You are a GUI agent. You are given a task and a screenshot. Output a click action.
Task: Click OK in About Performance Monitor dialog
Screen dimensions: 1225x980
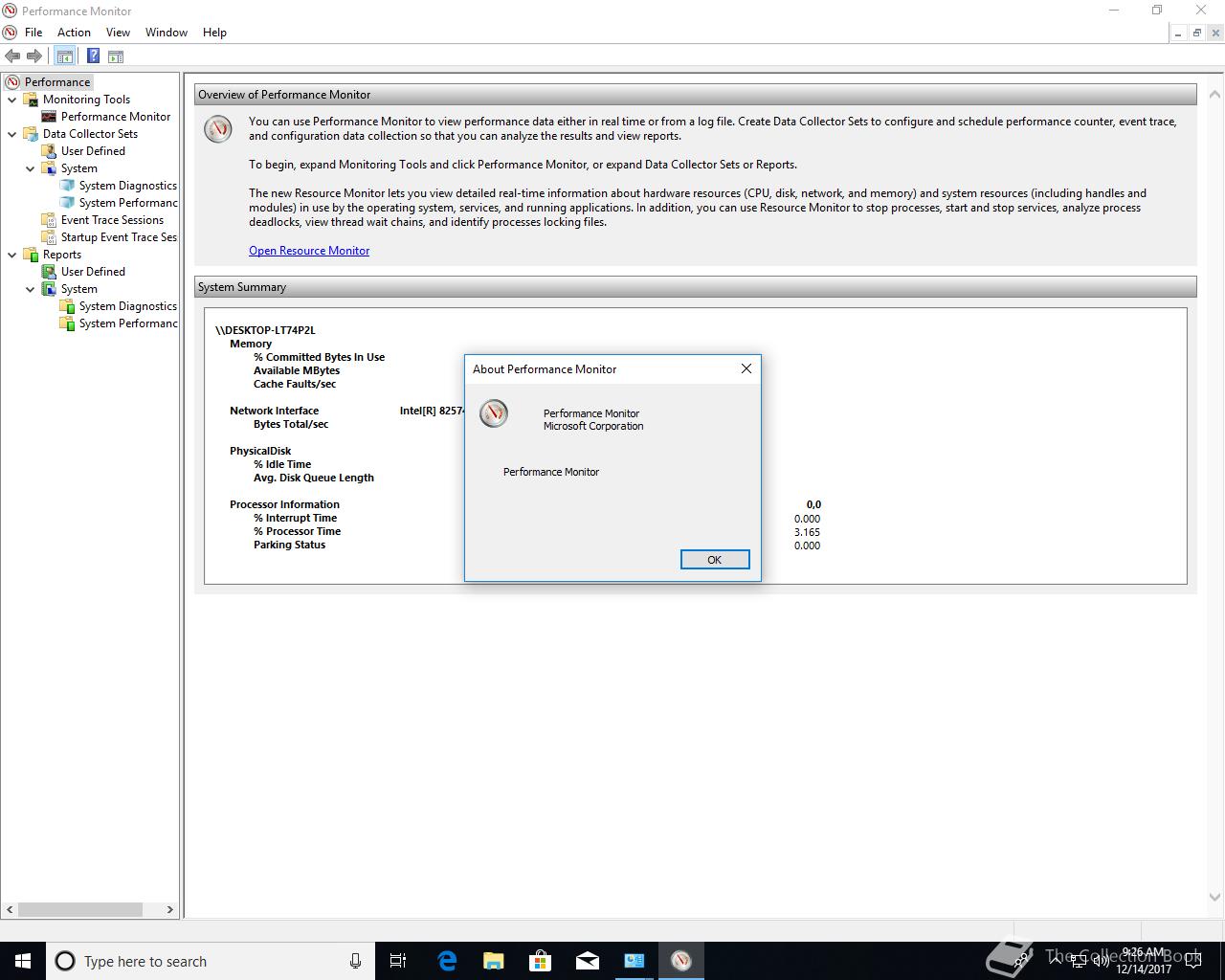[715, 560]
